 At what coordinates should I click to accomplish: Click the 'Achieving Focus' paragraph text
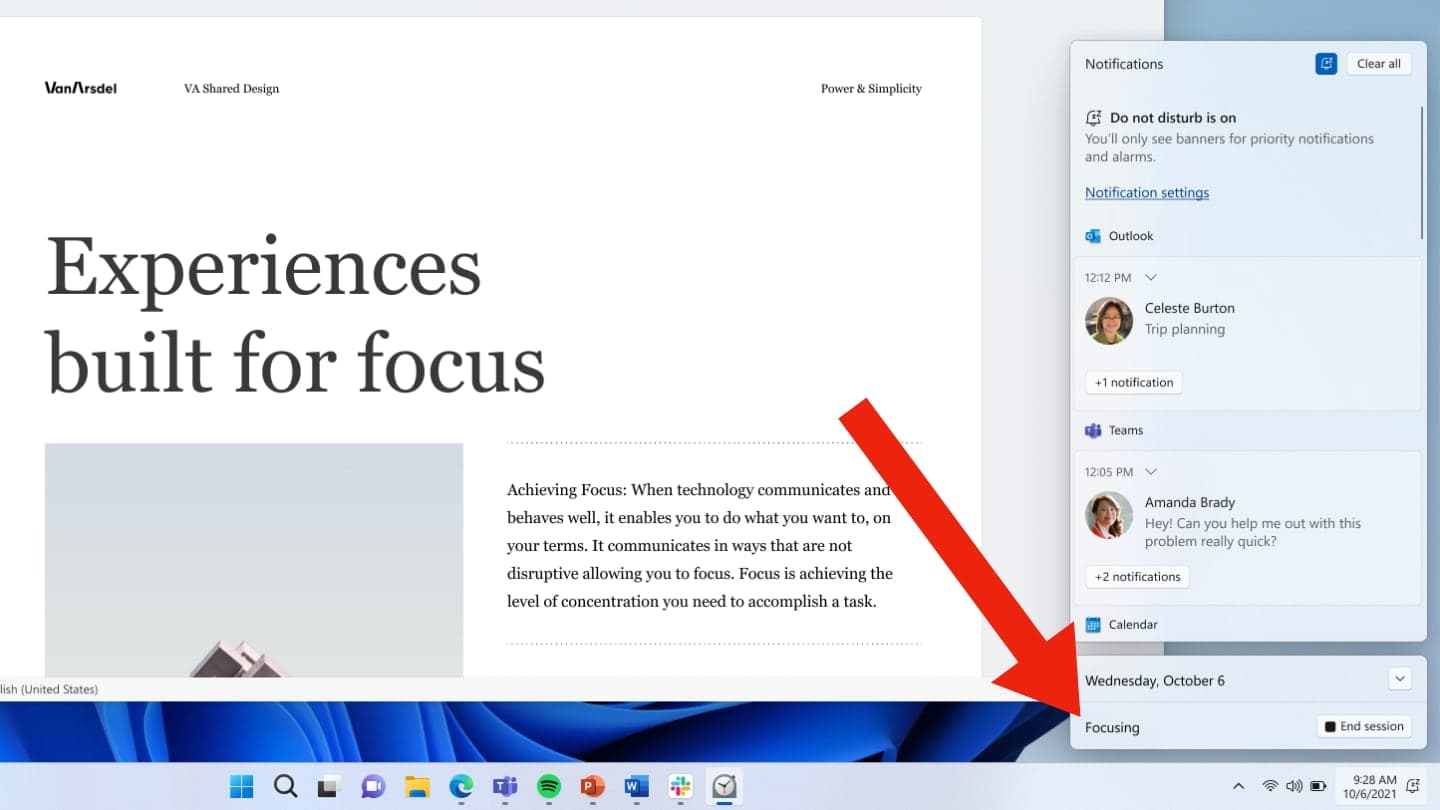[701, 546]
